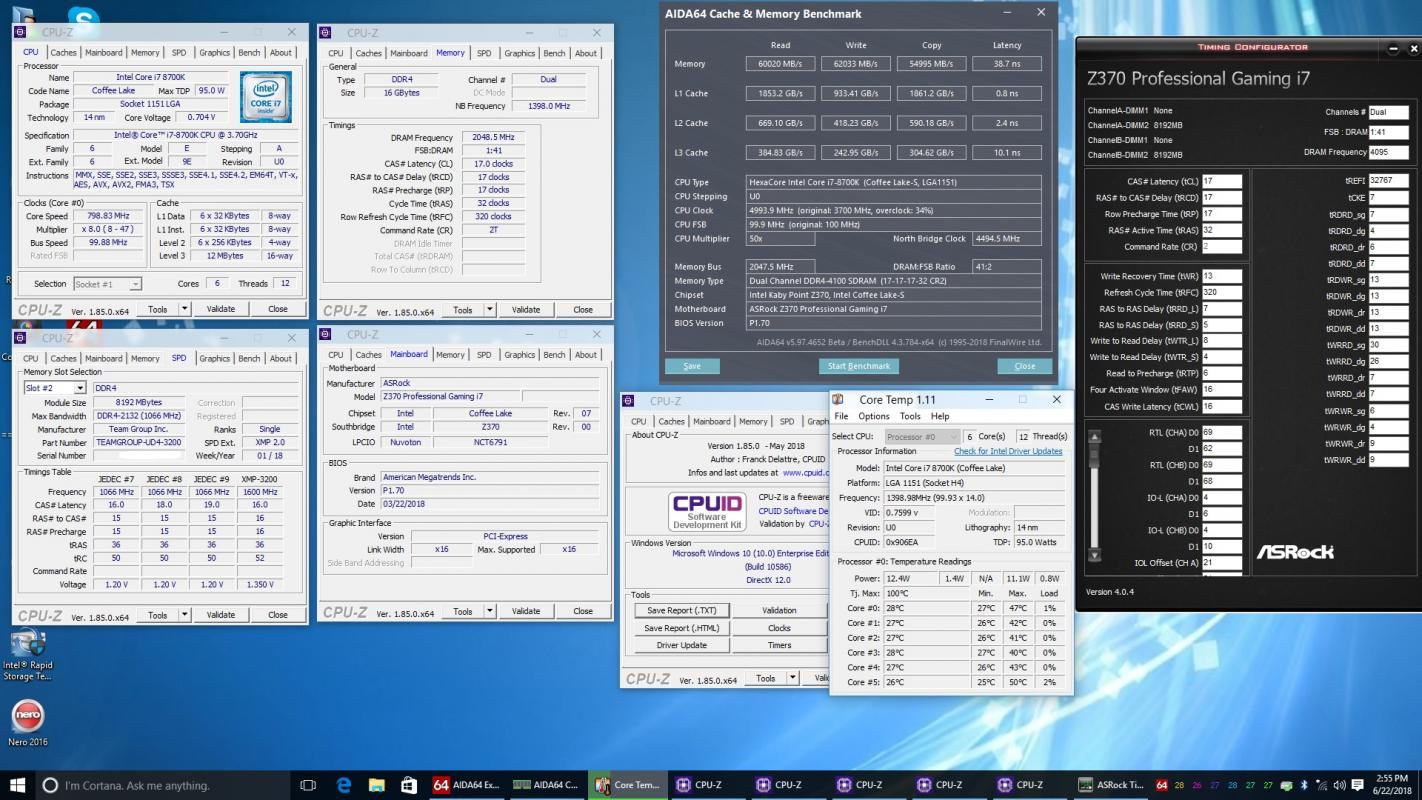Switch to About tab in Mainboard CPU-Z window

point(586,354)
